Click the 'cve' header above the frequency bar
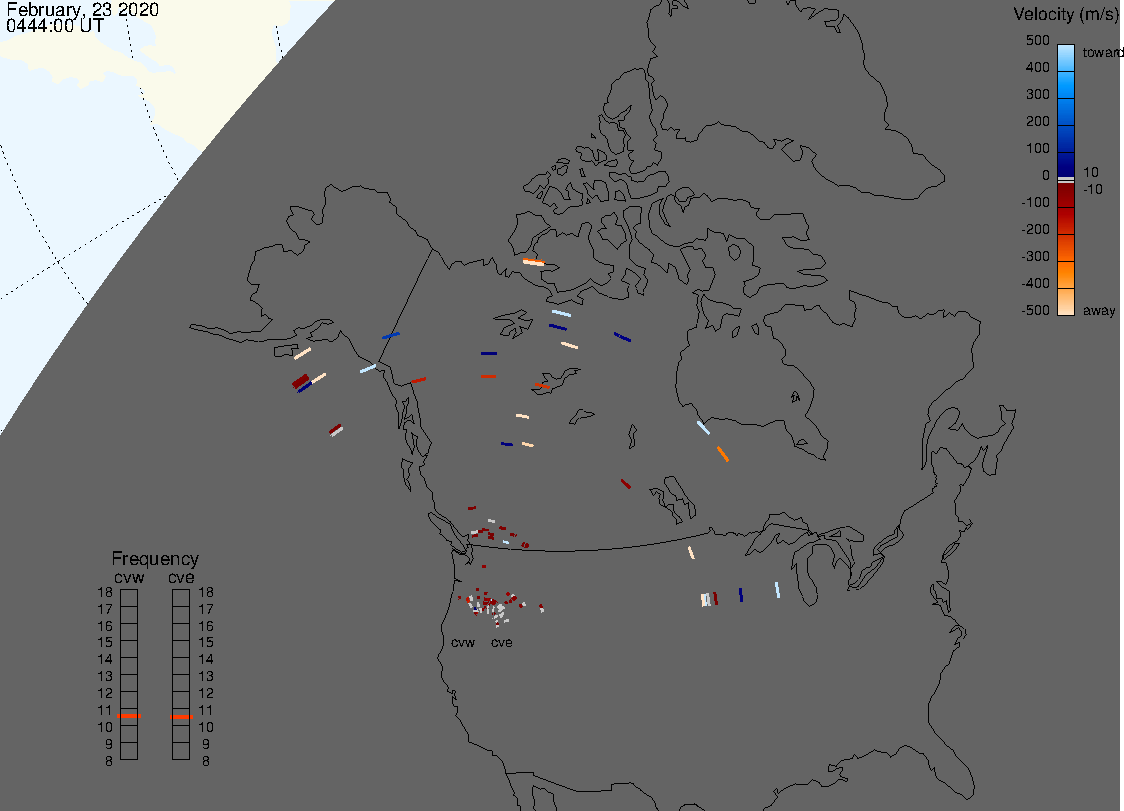The height and width of the screenshot is (811, 1124). (x=181, y=578)
